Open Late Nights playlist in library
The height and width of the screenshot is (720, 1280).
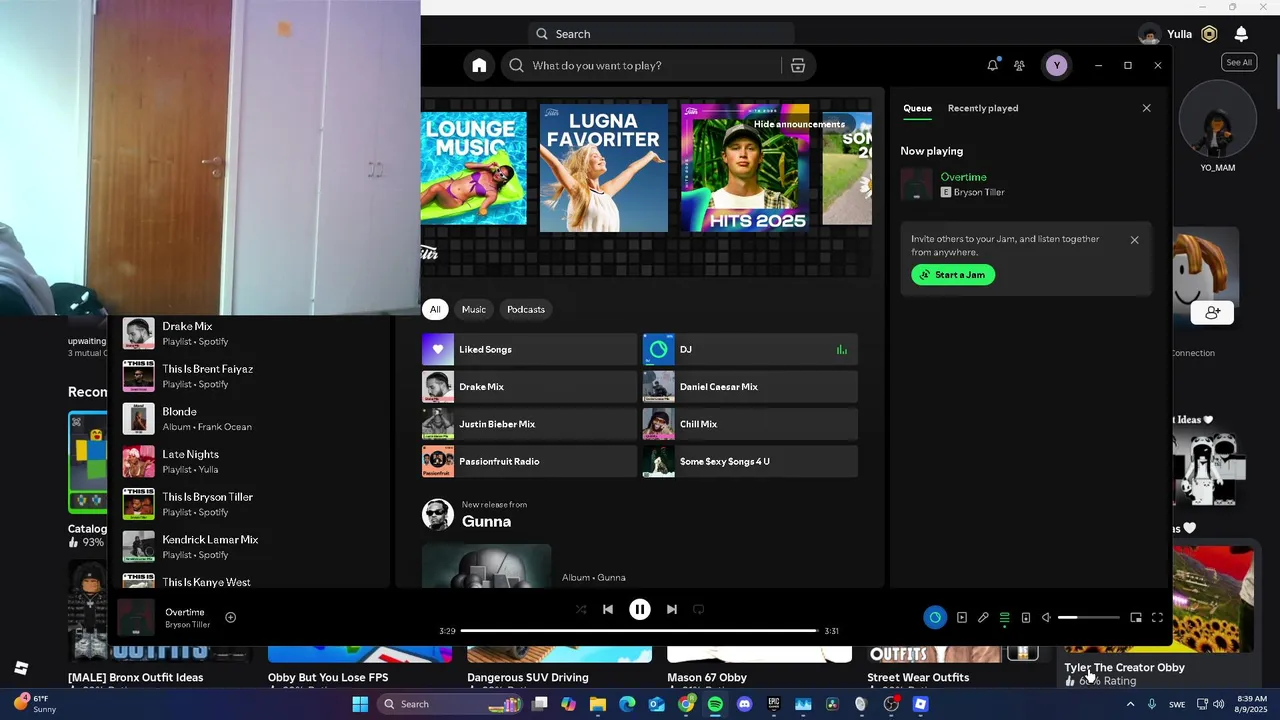(250, 461)
